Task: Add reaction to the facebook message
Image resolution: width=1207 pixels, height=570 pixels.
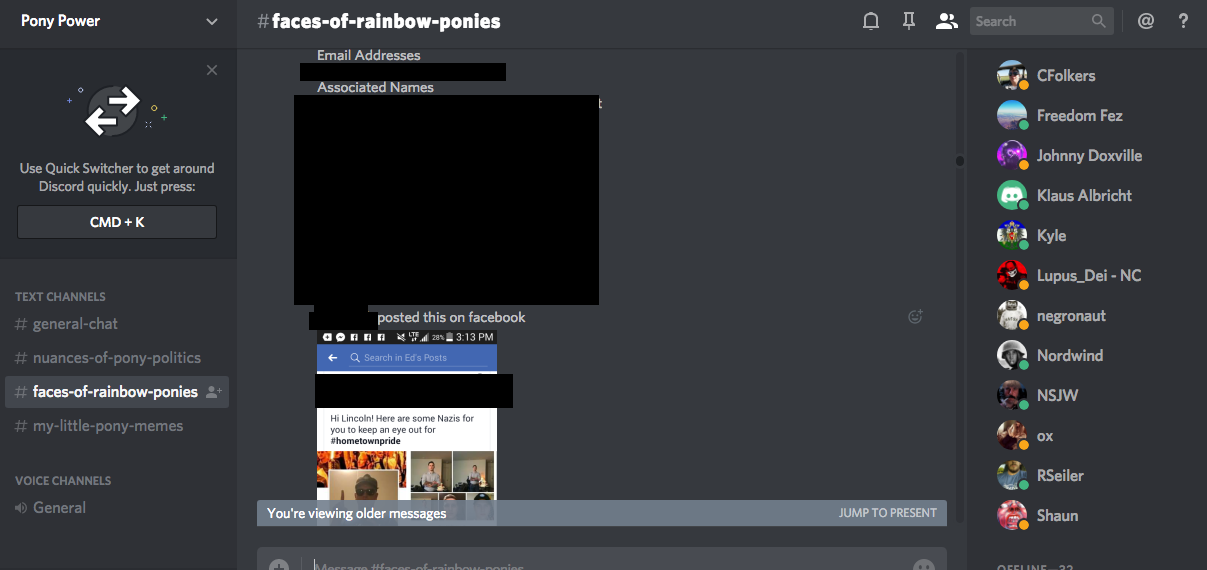Action: 915,317
